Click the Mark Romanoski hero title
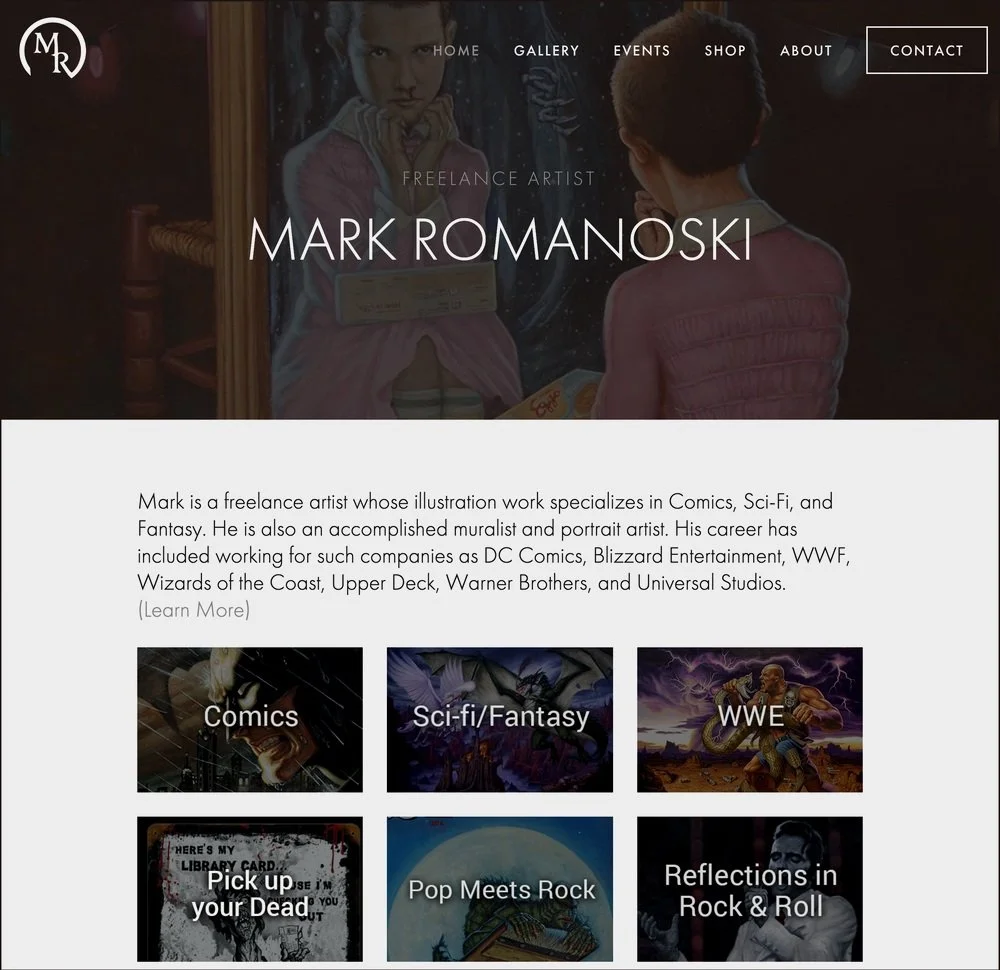 coord(500,240)
